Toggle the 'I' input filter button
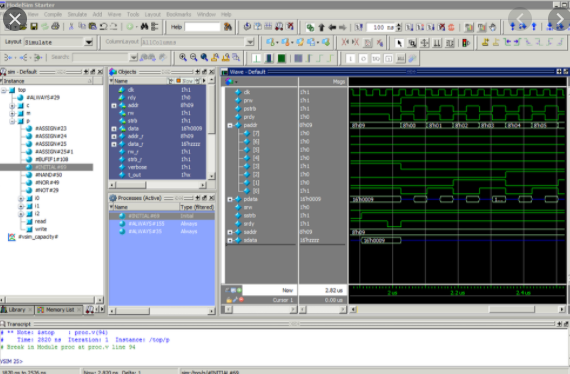Screen dimensions: 570x374 coord(350,58)
